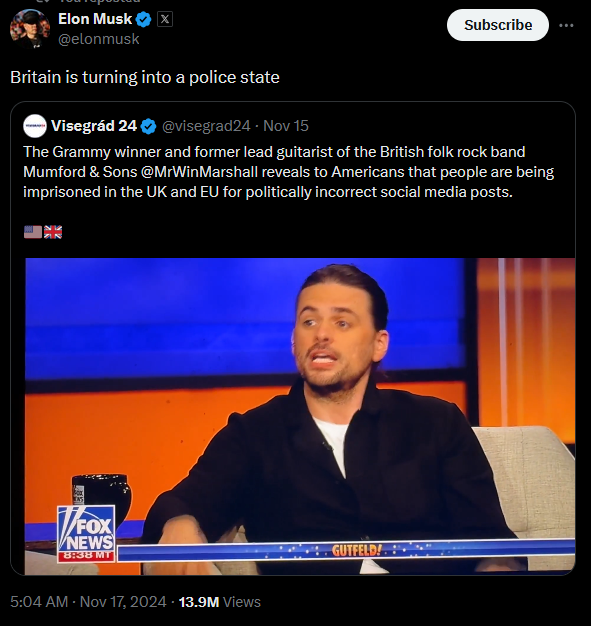Open the Visegrád 24 account name
Screen dimensions: 591x626
[x=94, y=126]
